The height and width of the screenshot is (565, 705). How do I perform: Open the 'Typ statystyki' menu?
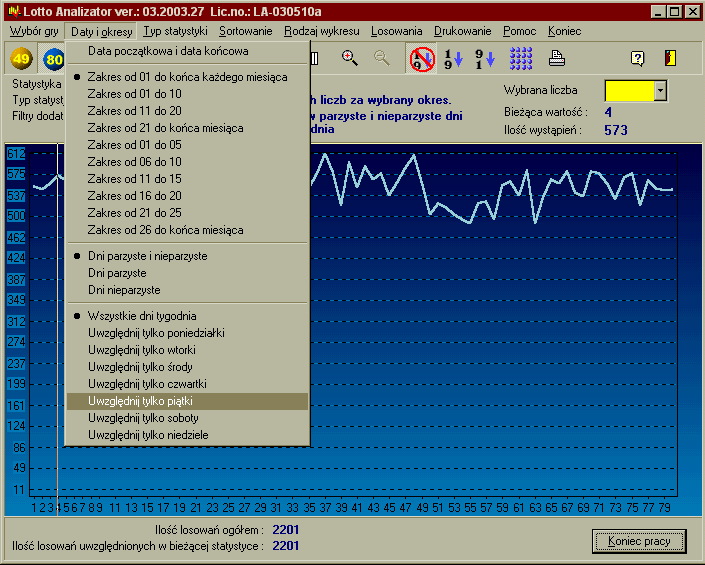tap(175, 31)
